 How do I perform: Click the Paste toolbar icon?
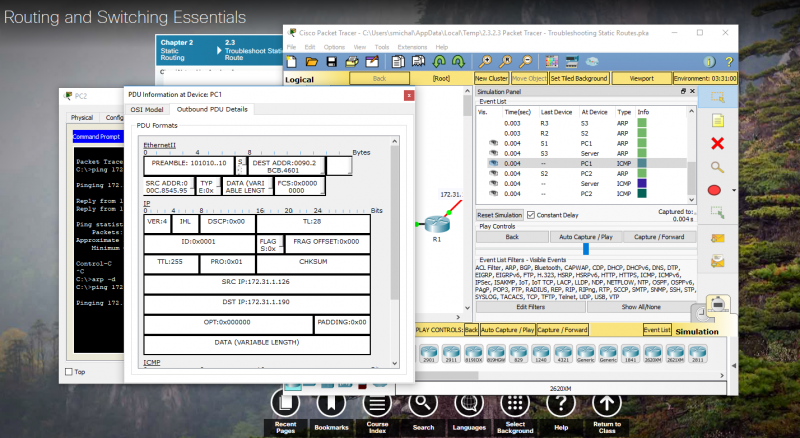tap(418, 62)
